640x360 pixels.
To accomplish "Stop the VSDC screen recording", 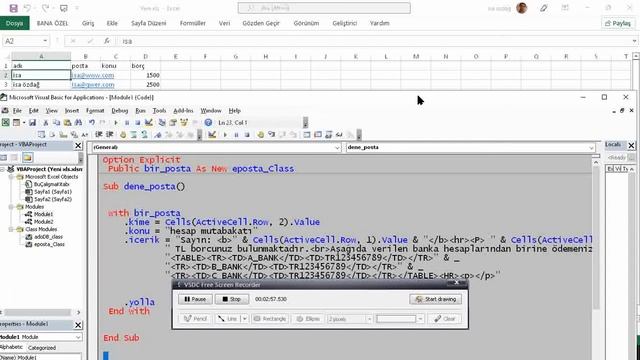I will click(x=232, y=299).
